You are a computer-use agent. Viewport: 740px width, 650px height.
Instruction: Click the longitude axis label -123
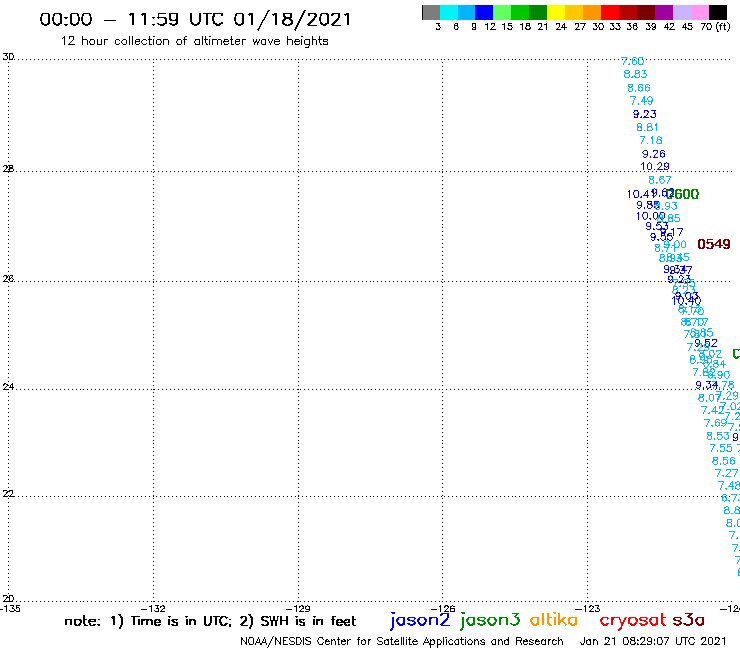coord(590,608)
